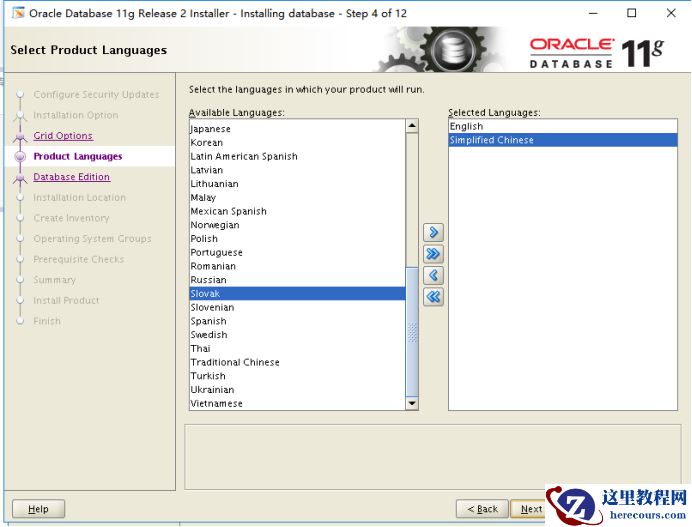Viewport: 692px width, 527px height.
Task: Close the Oracle installer window
Action: (671, 13)
